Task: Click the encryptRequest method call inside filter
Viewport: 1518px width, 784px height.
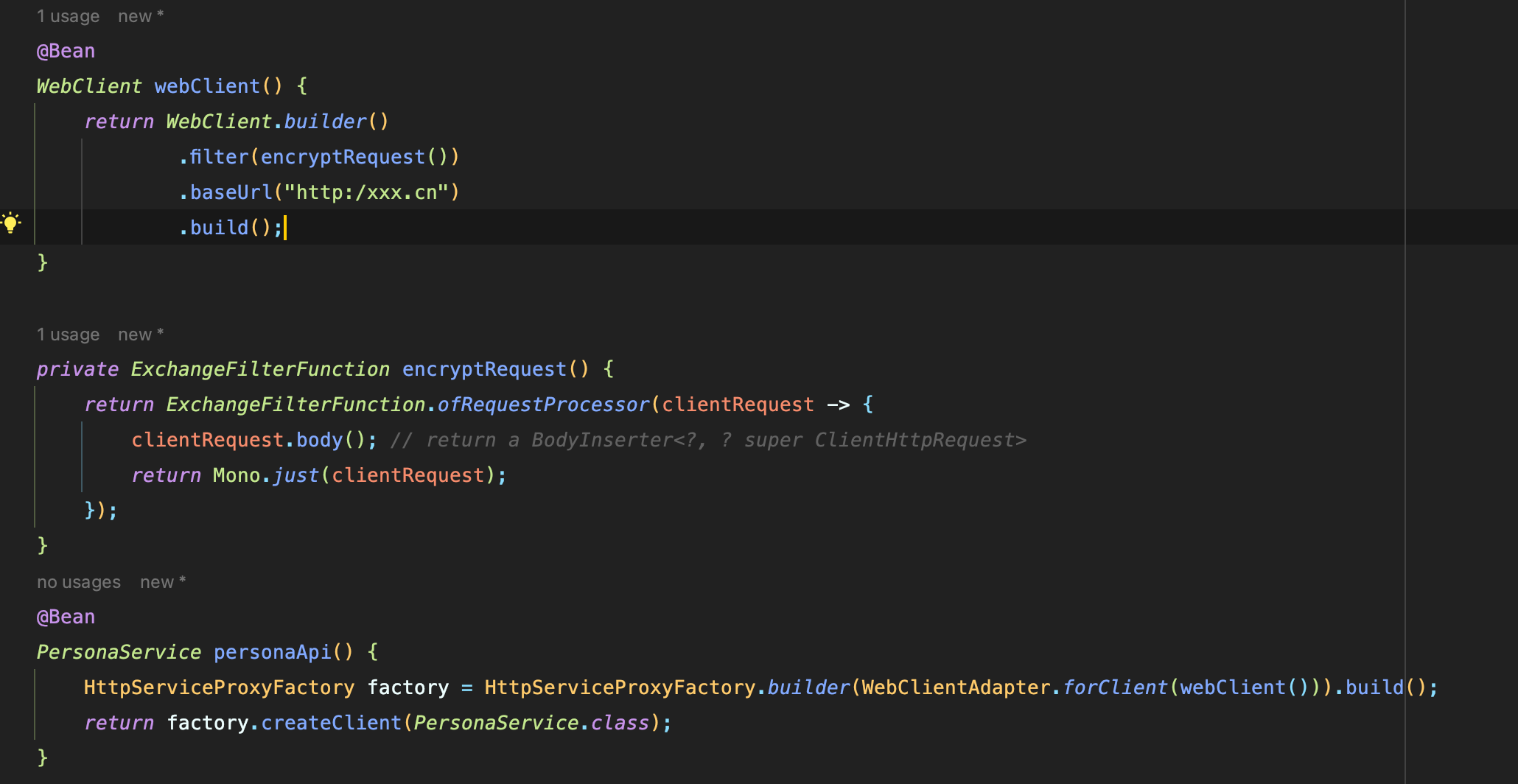Action: 343,156
